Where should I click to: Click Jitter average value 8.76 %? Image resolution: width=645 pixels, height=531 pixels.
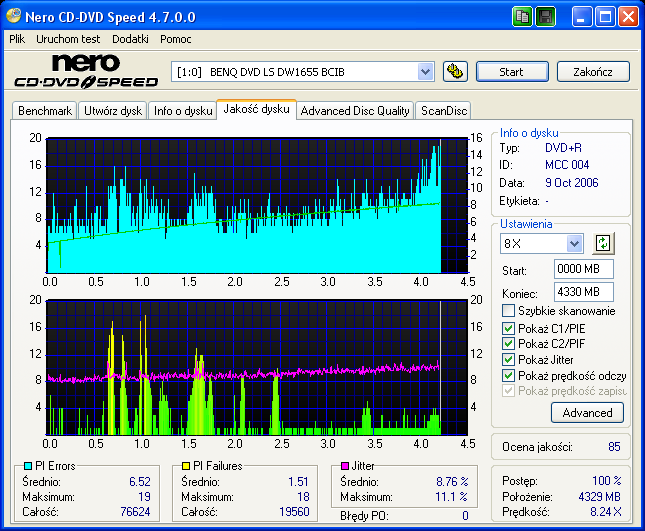(452, 481)
